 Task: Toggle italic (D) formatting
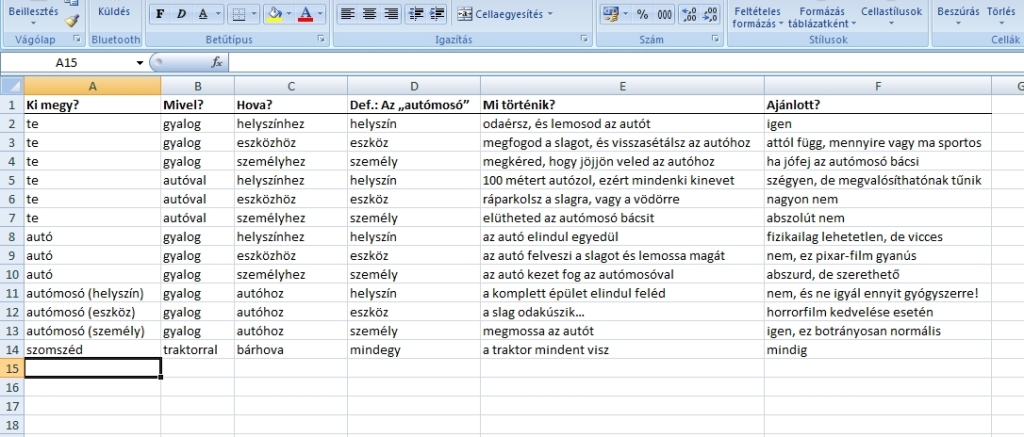point(181,14)
